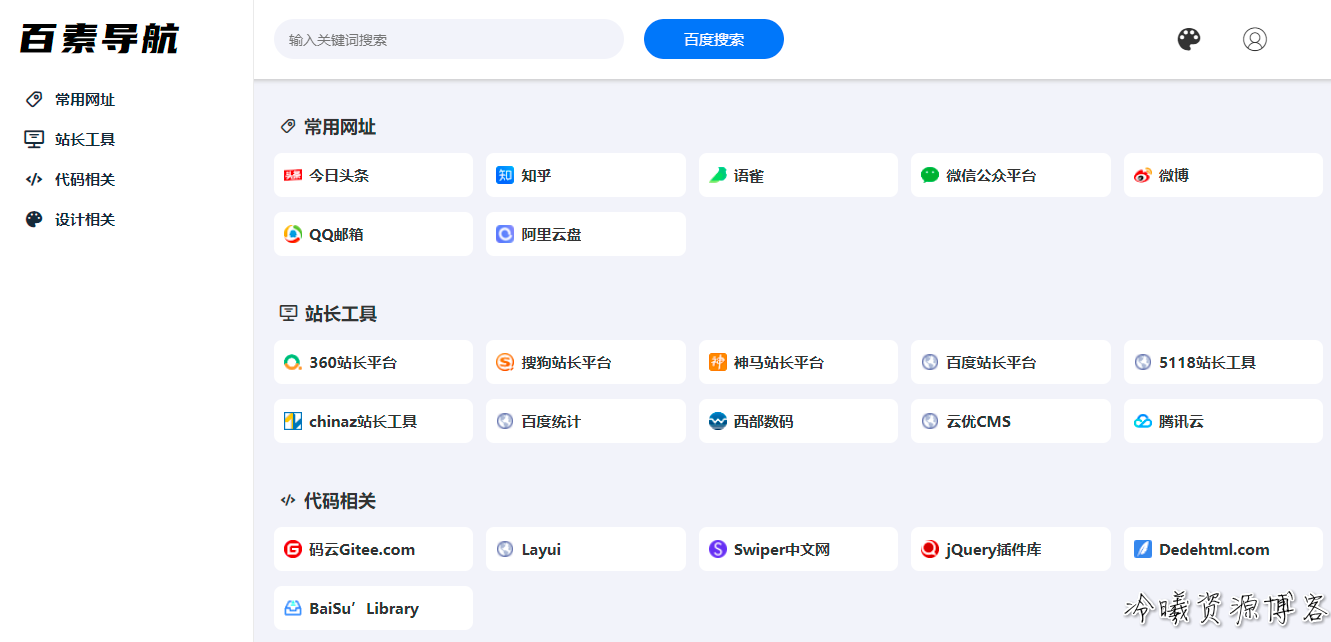Click the 微信公众平台 WeChat icon

click(930, 175)
